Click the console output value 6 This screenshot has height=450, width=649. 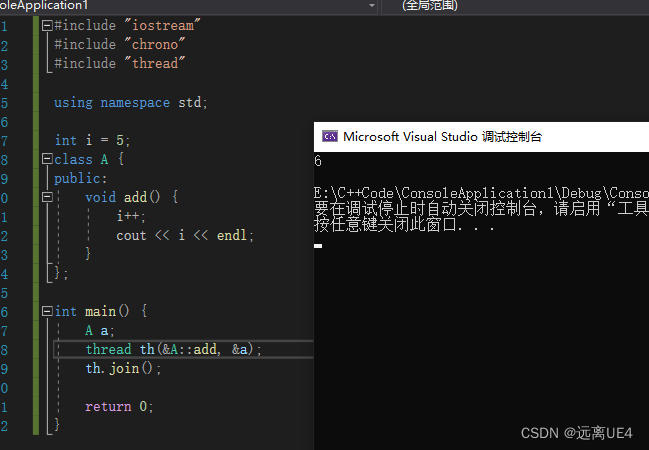click(317, 161)
